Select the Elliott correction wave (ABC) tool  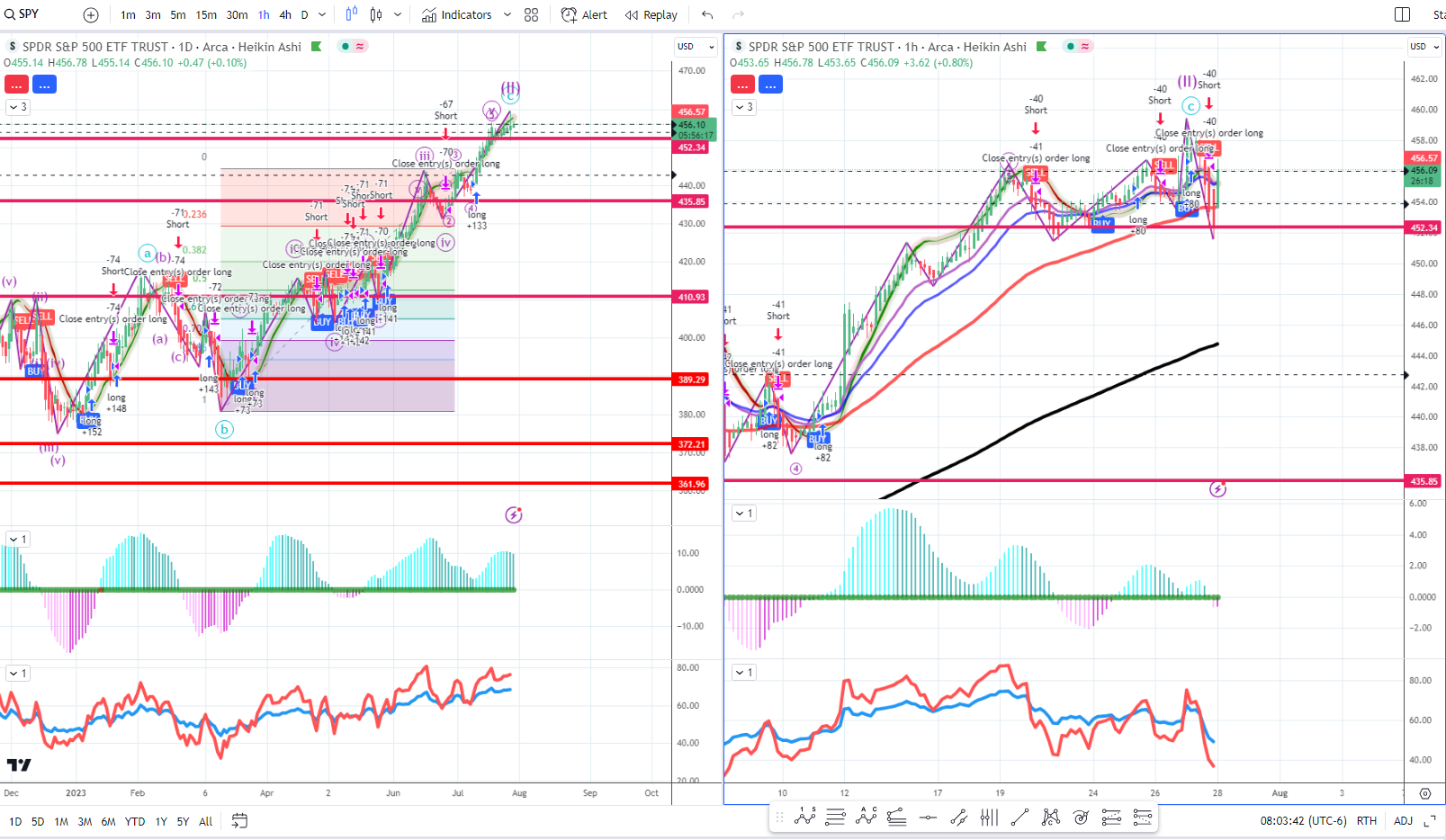click(867, 817)
